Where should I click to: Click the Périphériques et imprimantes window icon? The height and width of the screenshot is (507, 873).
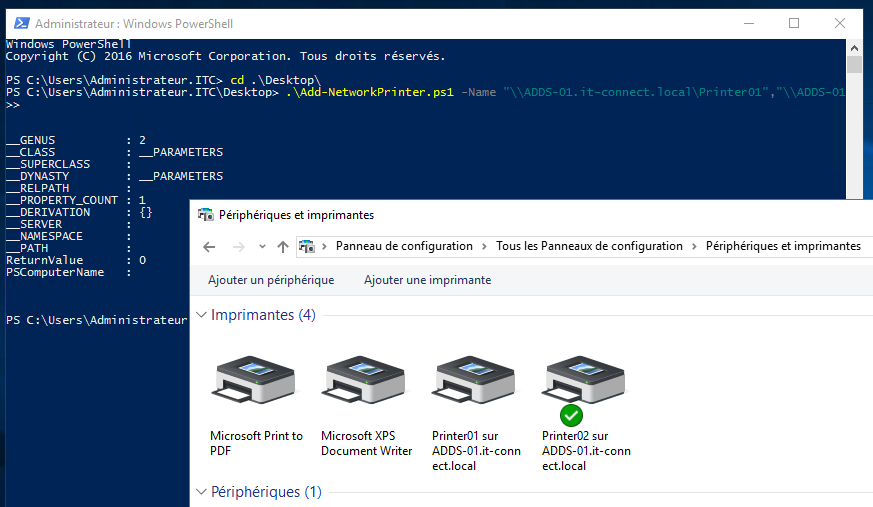(205, 215)
